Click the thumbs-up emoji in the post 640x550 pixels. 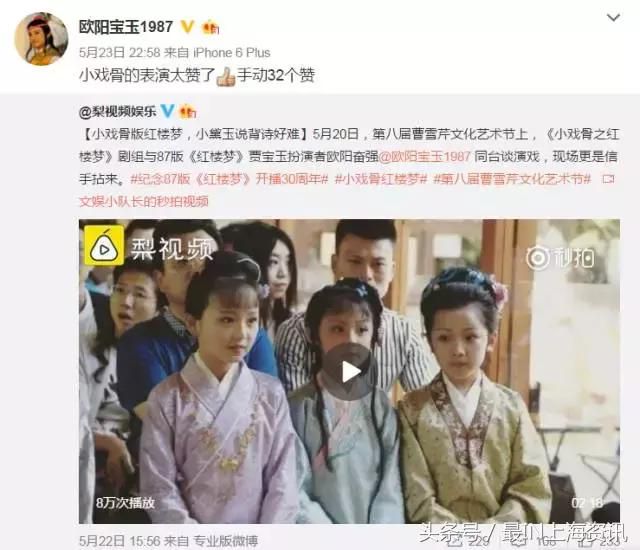tap(226, 76)
